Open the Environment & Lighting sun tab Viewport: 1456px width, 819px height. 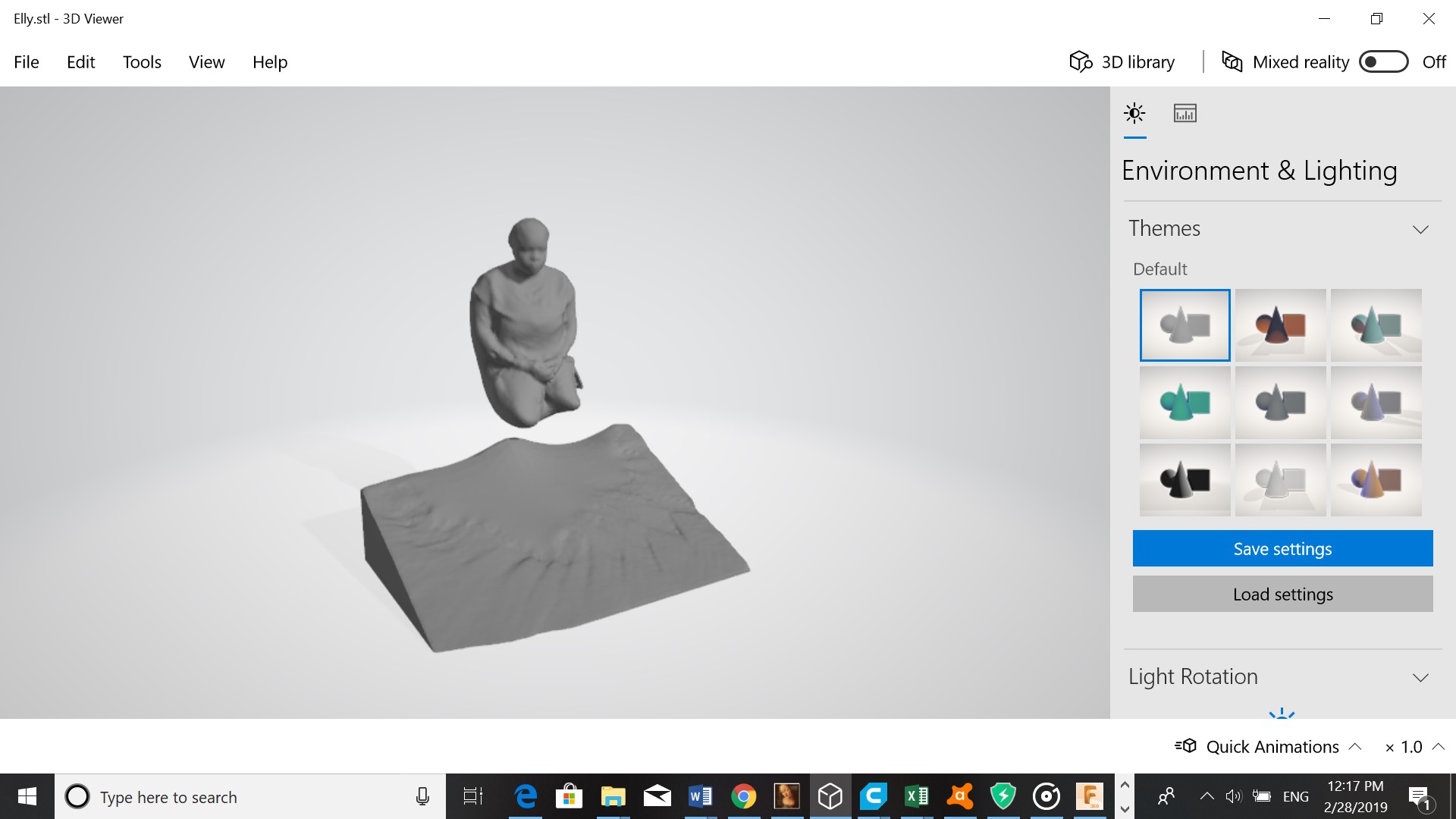[1134, 114]
